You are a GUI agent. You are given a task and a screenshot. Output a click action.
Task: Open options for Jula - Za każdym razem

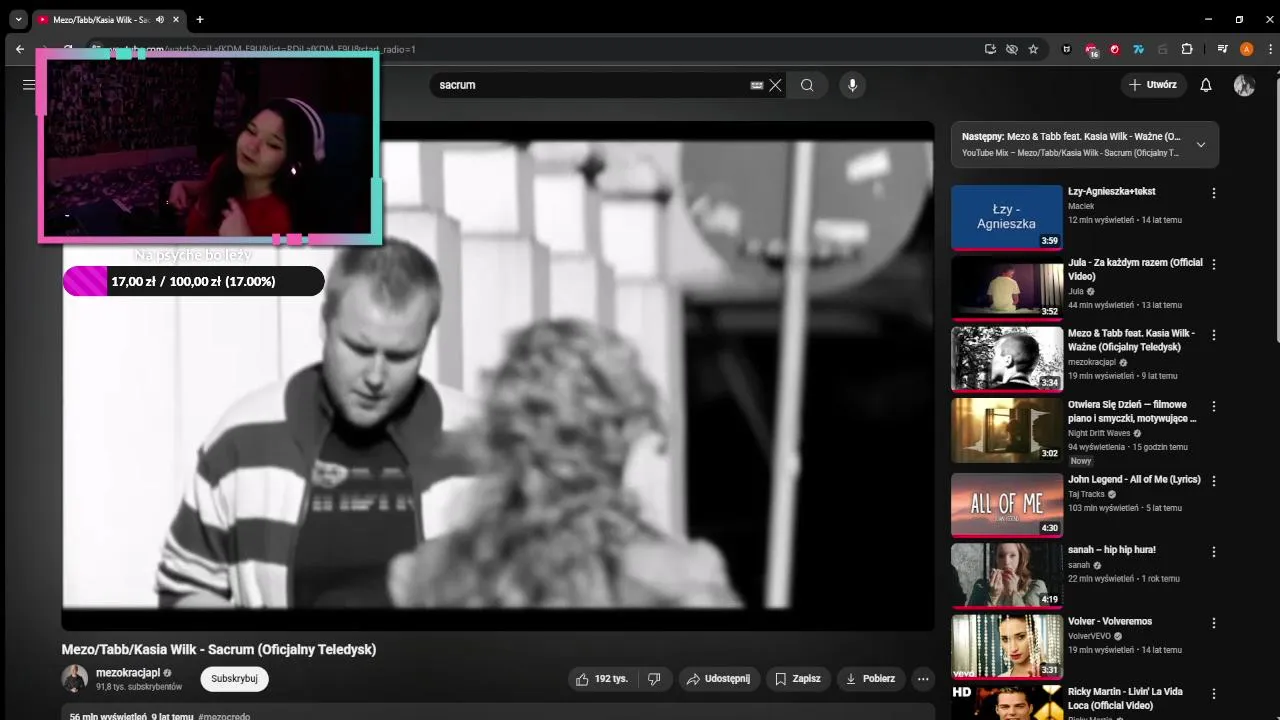(x=1214, y=264)
